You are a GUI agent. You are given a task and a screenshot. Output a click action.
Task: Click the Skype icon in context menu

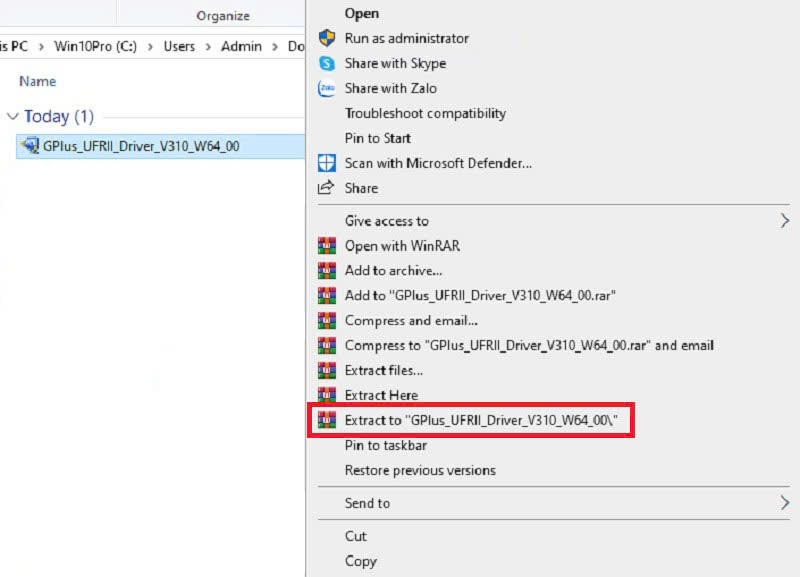tap(325, 63)
